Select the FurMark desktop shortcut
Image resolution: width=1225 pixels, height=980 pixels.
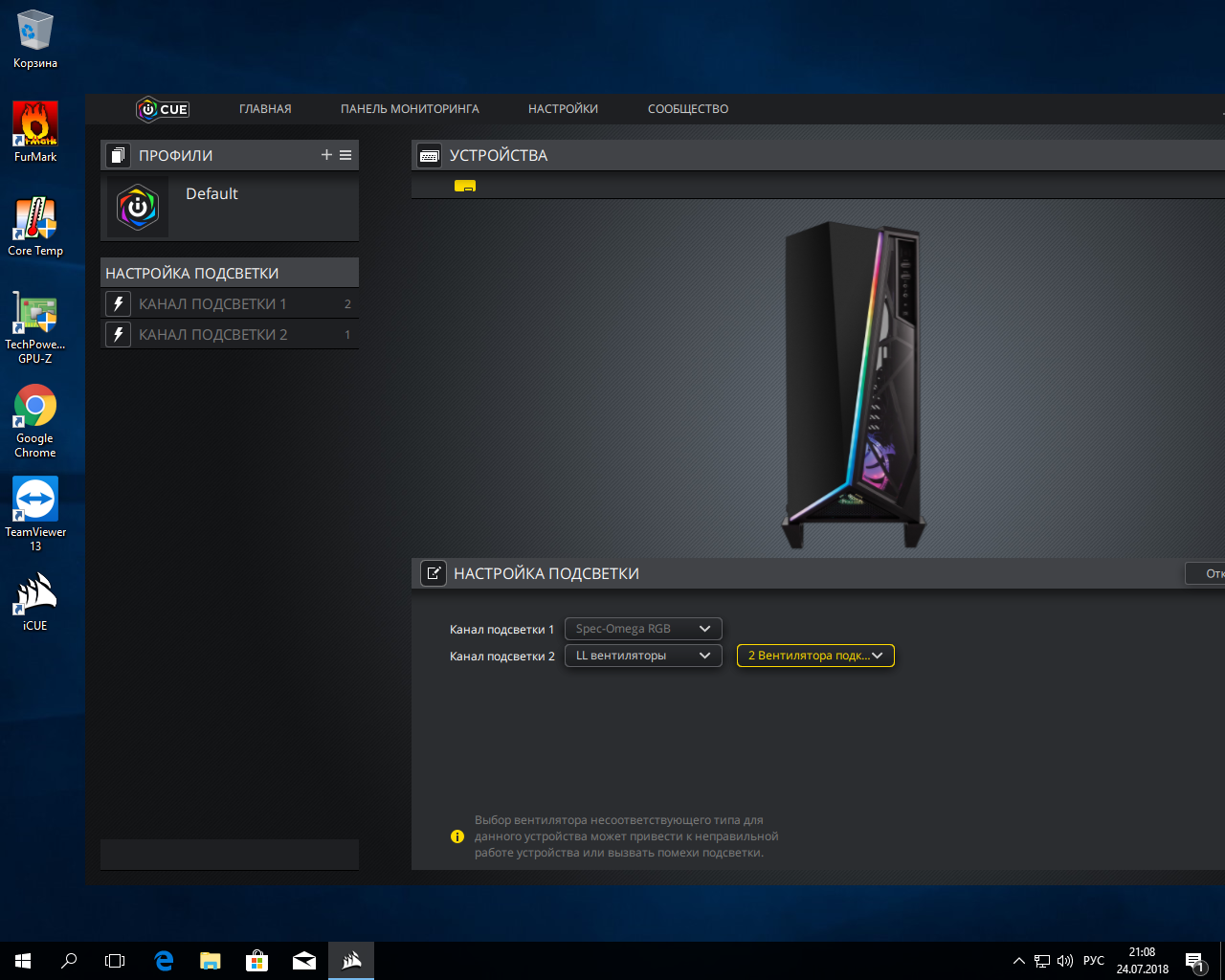(x=35, y=132)
